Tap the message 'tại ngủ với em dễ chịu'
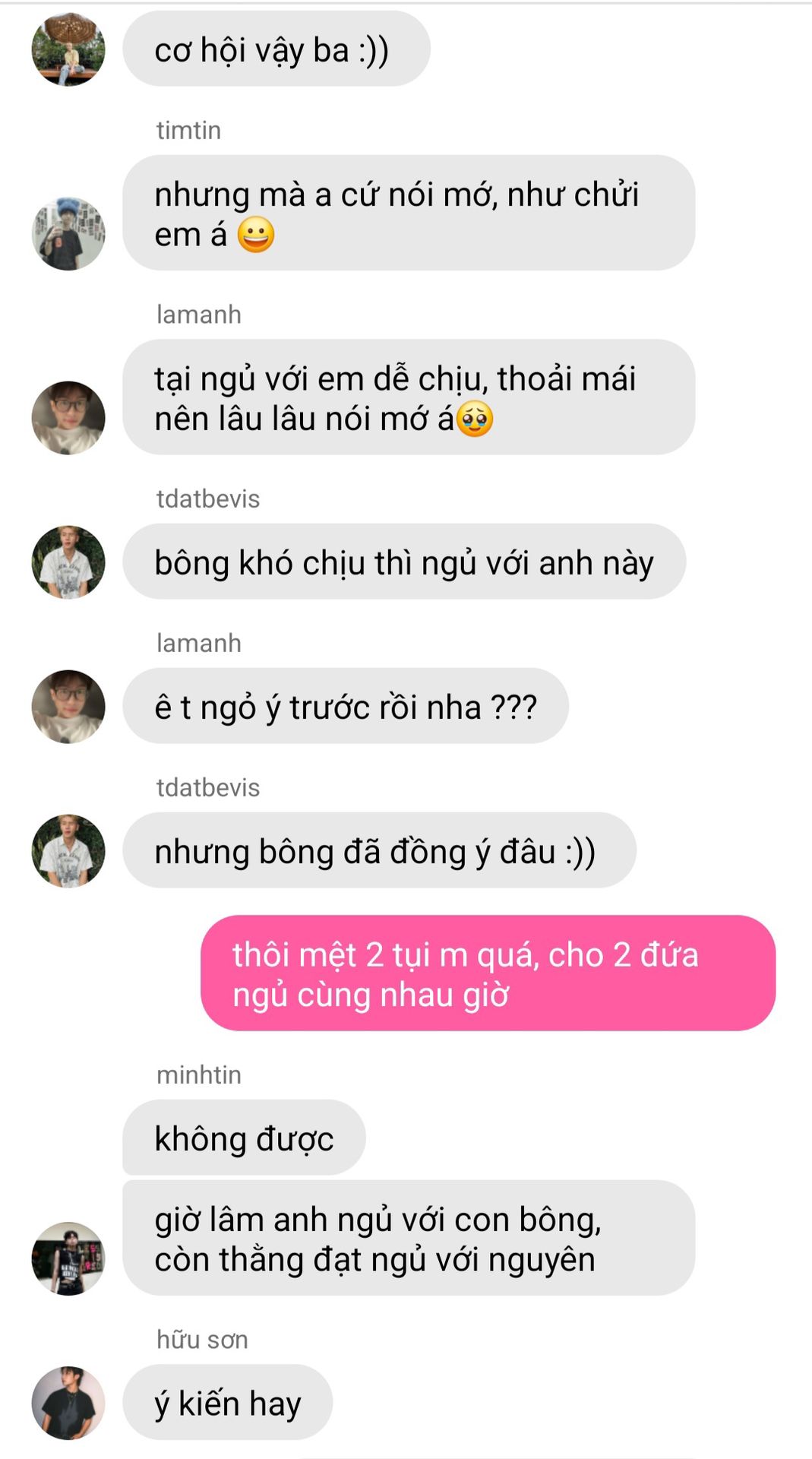Image resolution: width=812 pixels, height=1459 pixels. [x=409, y=397]
